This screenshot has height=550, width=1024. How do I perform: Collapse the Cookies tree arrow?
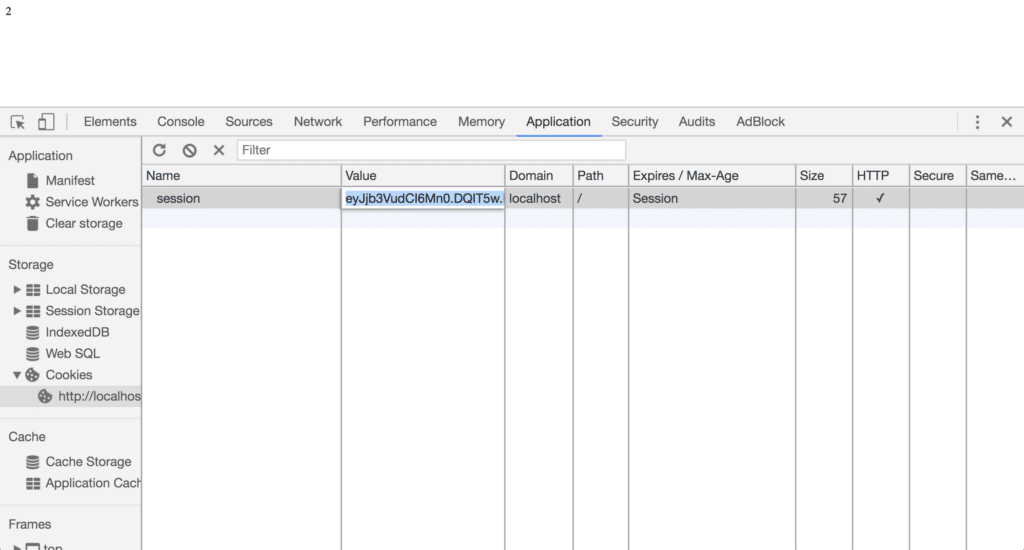coord(17,375)
